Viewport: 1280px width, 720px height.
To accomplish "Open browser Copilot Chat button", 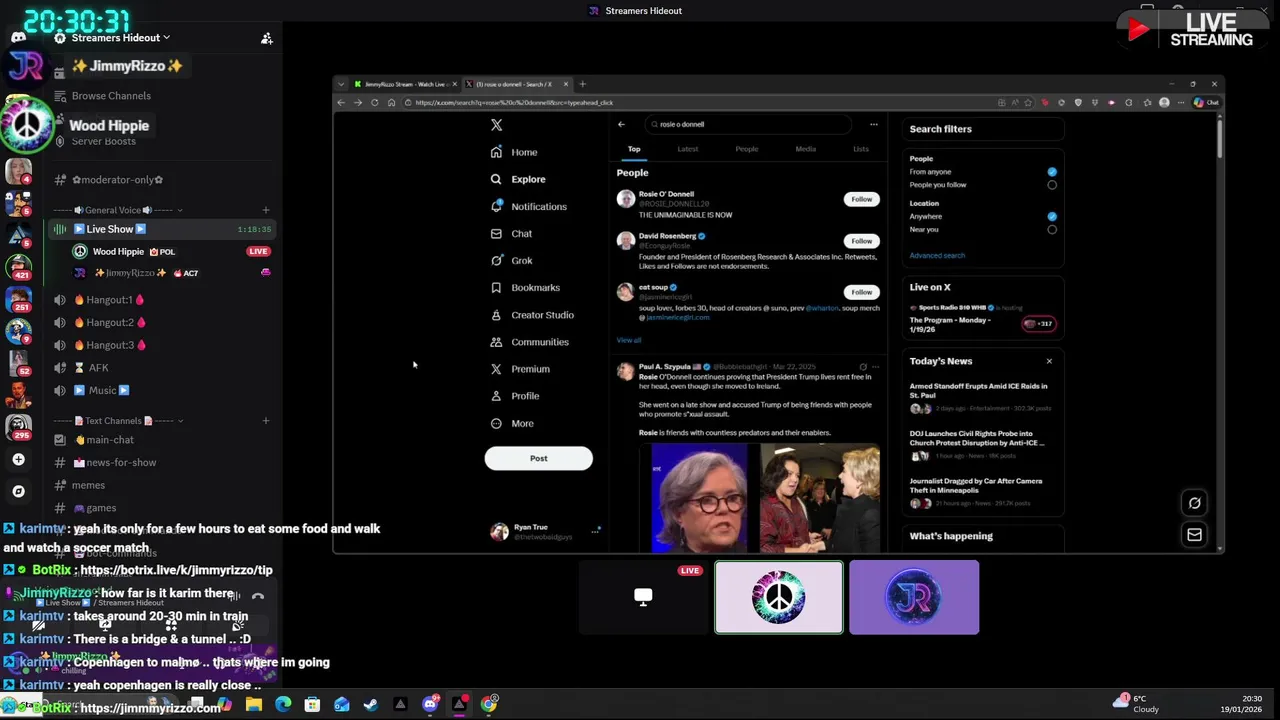I will pos(1206,102).
